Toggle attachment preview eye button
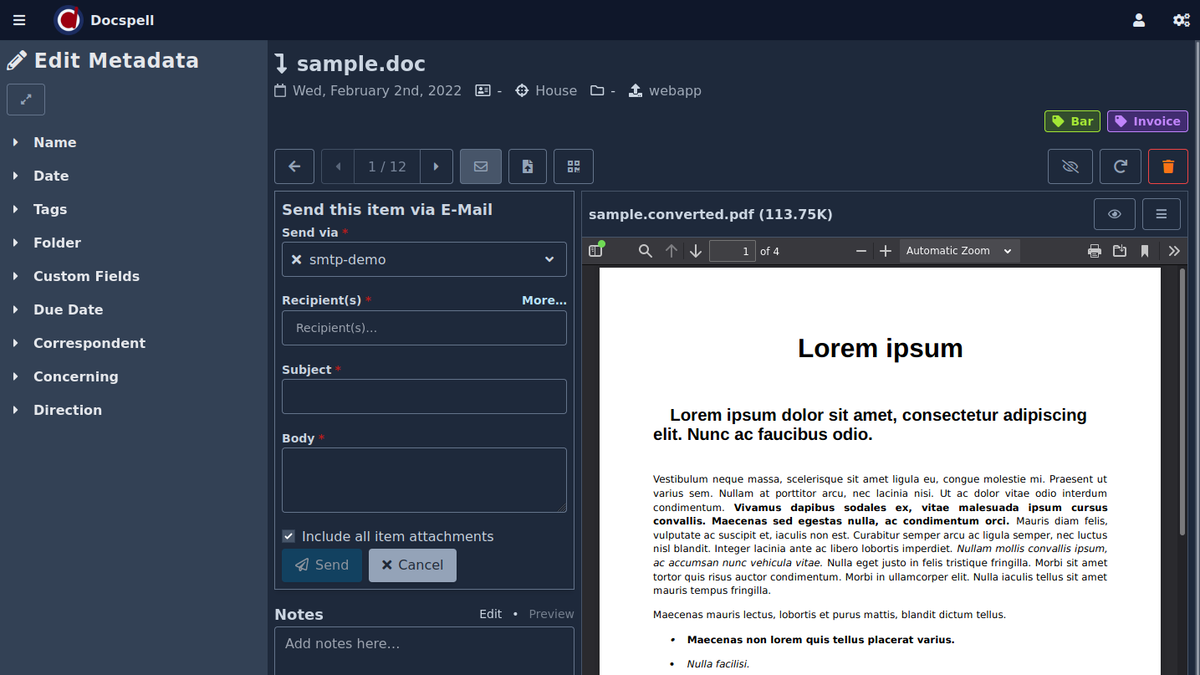The height and width of the screenshot is (675, 1200). coord(1114,214)
